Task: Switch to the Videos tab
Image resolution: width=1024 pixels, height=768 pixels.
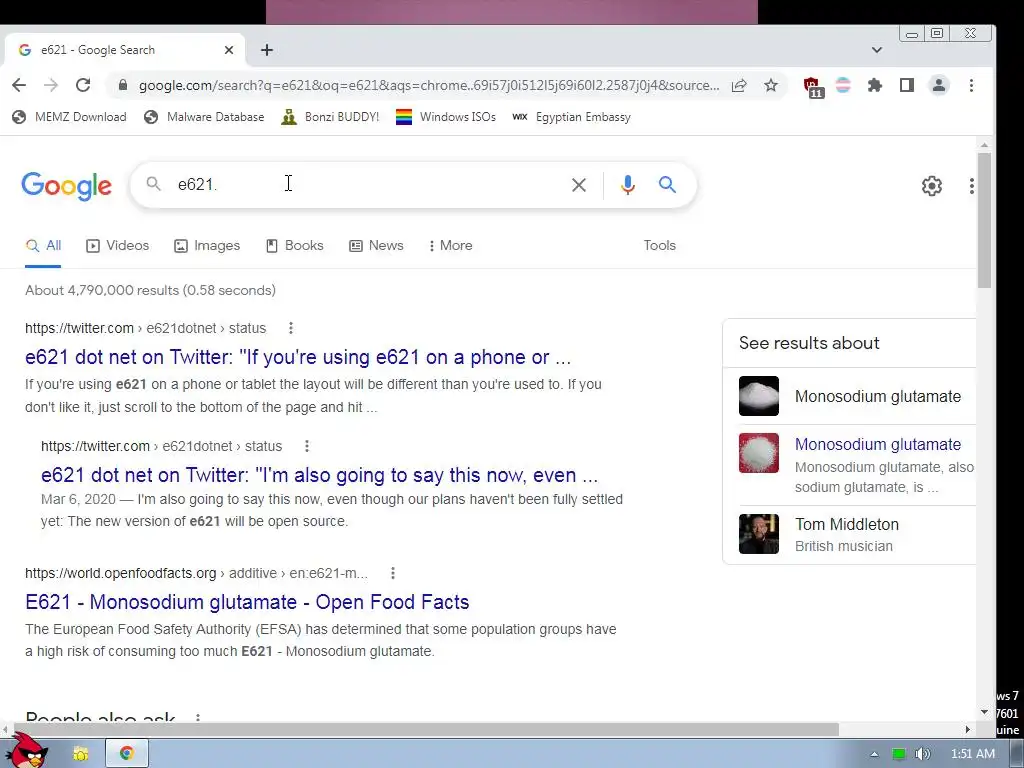Action: pyautogui.click(x=118, y=246)
